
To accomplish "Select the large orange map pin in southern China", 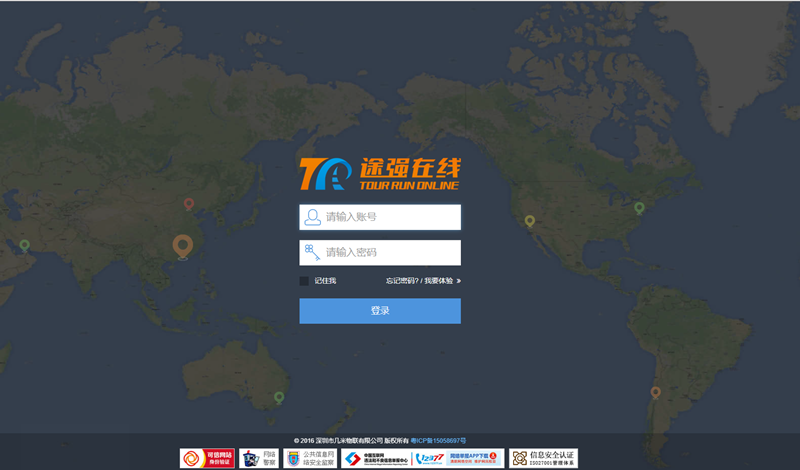I will [183, 247].
